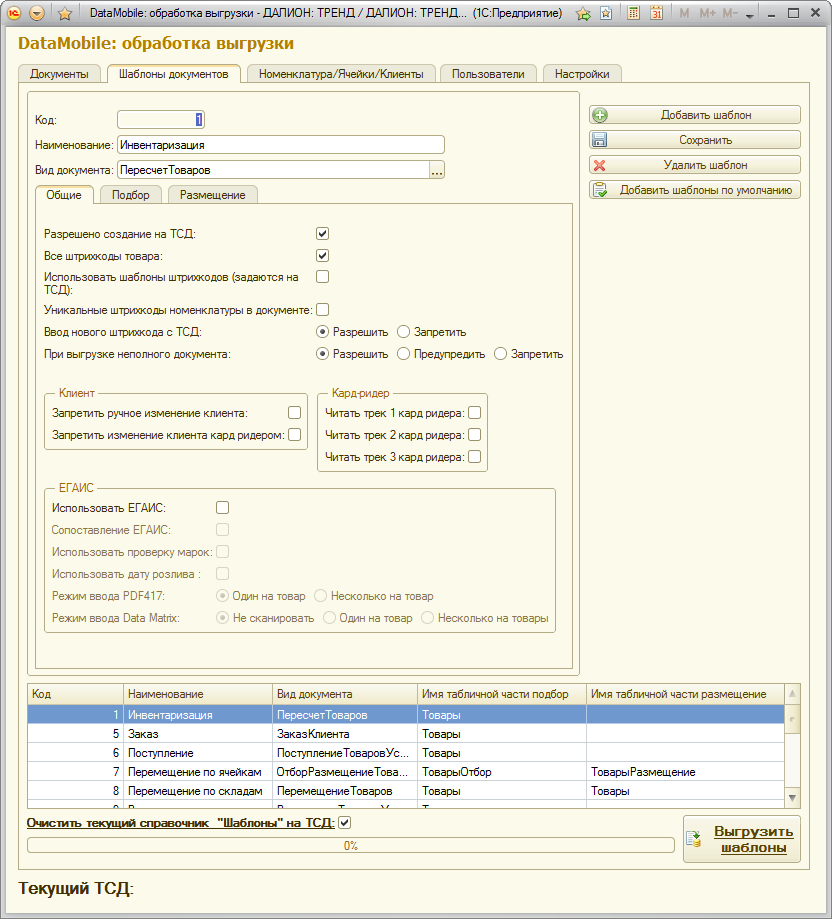Enable Использовать ЕГАИС checkbox

[x=223, y=508]
